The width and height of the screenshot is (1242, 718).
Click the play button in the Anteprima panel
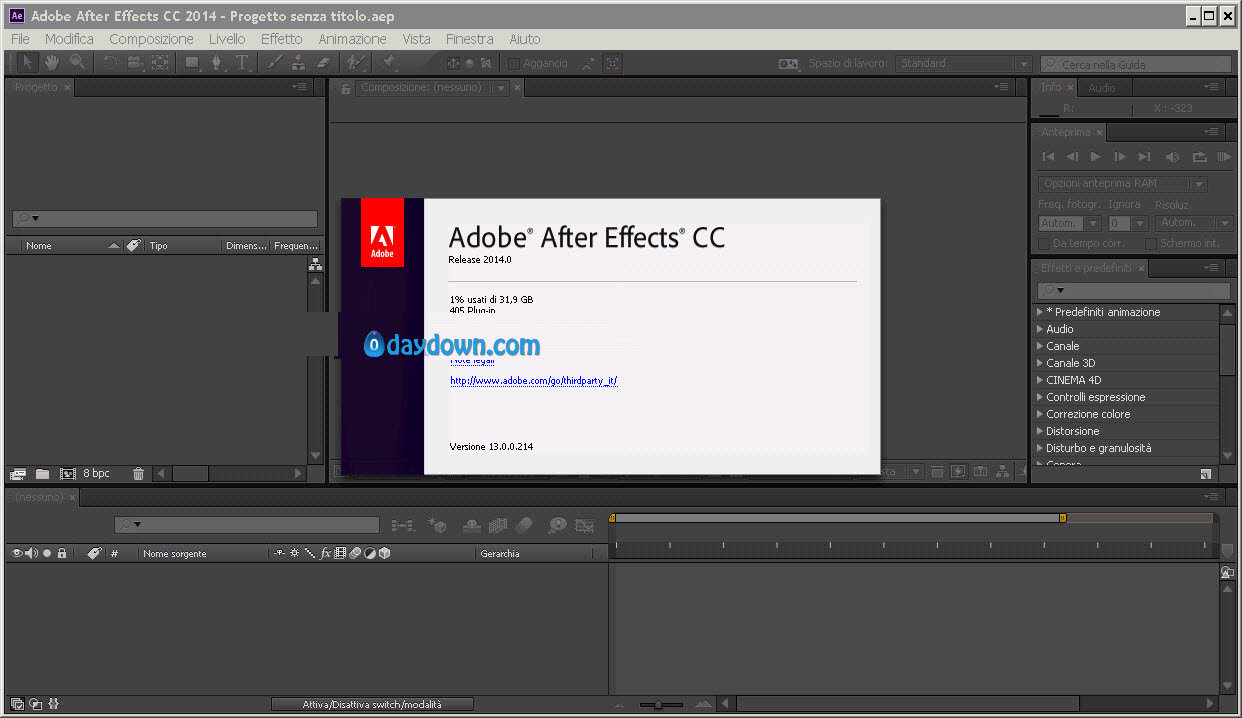pos(1096,157)
